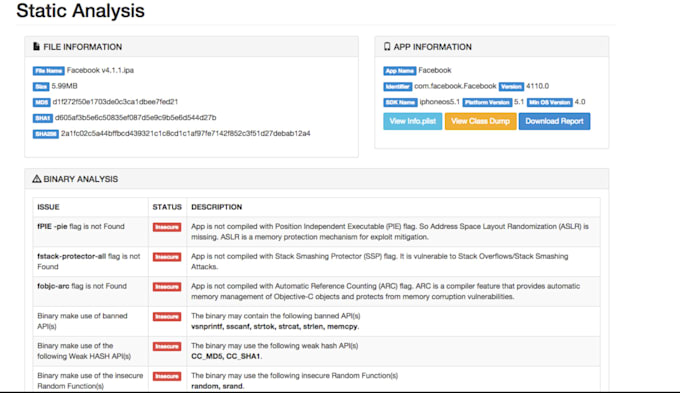Click the View Class Dump button
The image size is (680, 393).
[480, 121]
